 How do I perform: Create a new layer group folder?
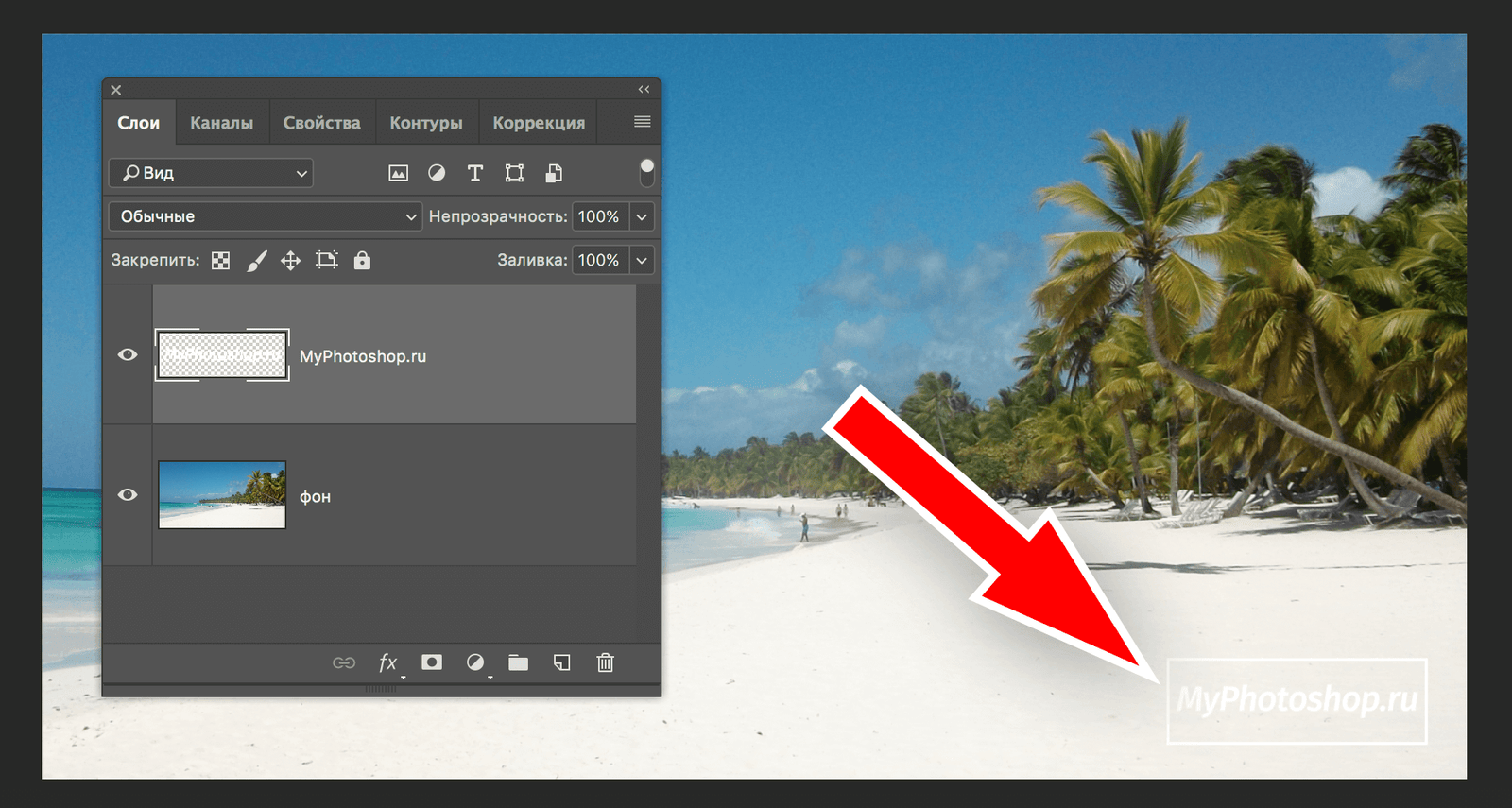518,662
